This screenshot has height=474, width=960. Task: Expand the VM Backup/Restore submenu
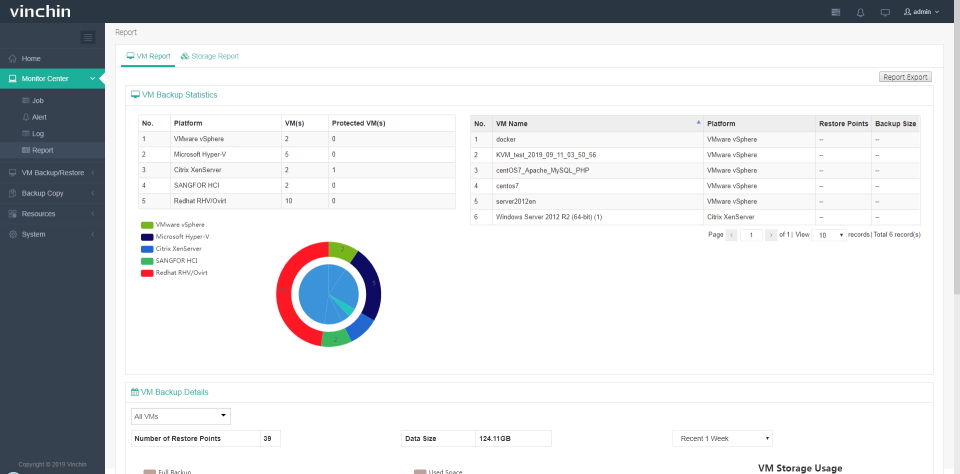coord(92,173)
